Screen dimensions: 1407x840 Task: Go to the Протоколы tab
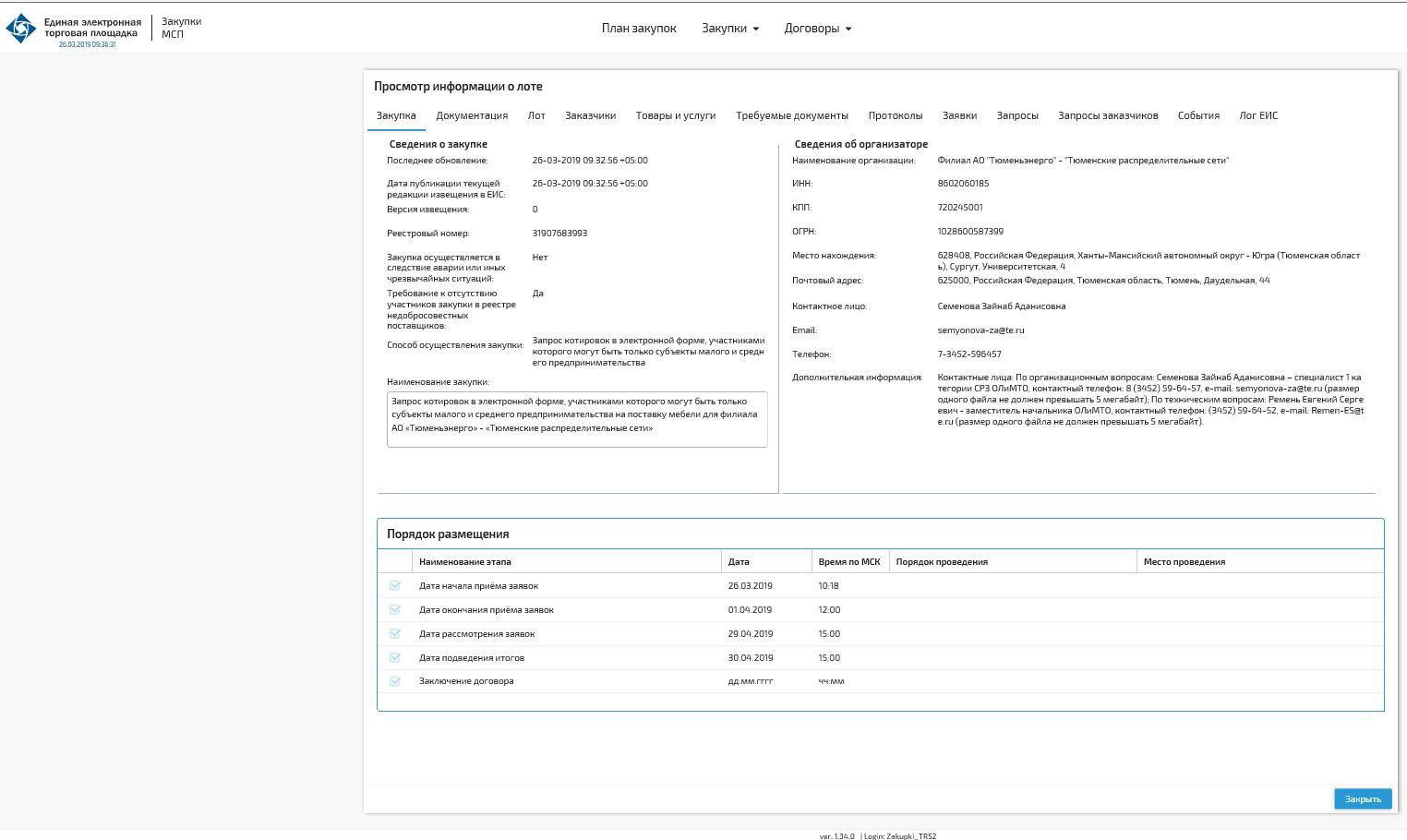pyautogui.click(x=895, y=116)
